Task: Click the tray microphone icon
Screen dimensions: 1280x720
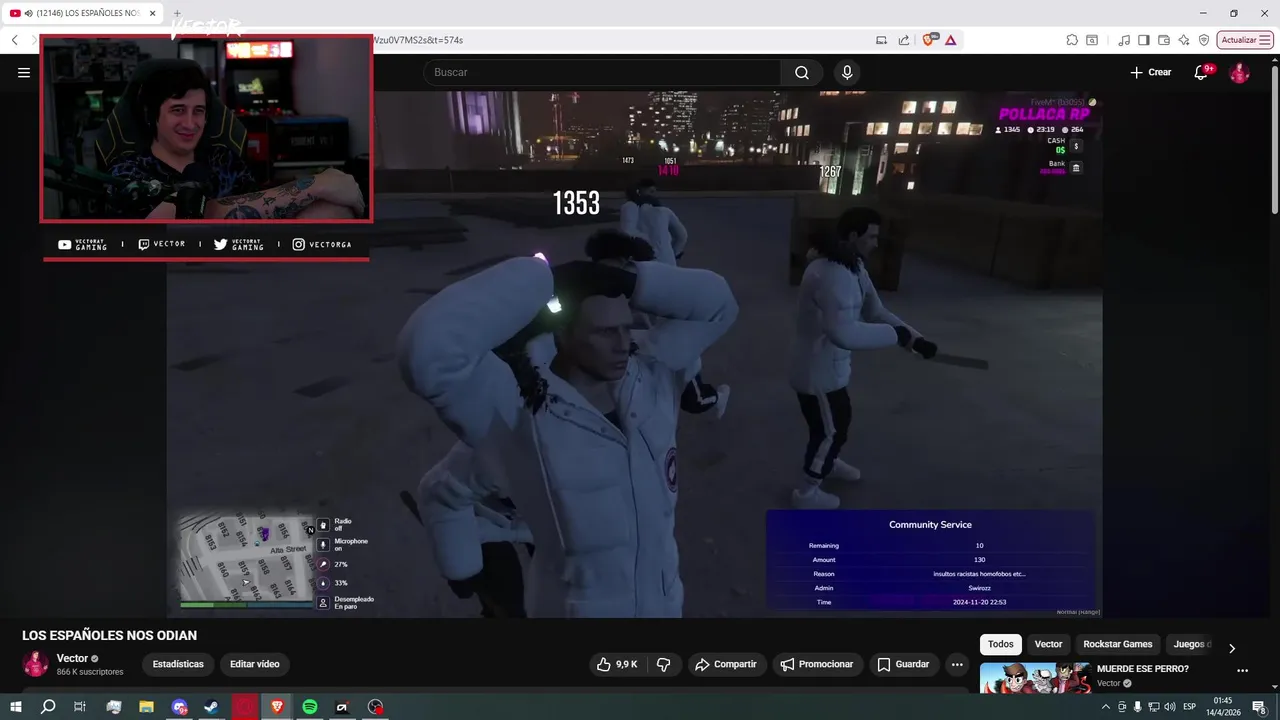Action: click(x=1138, y=707)
